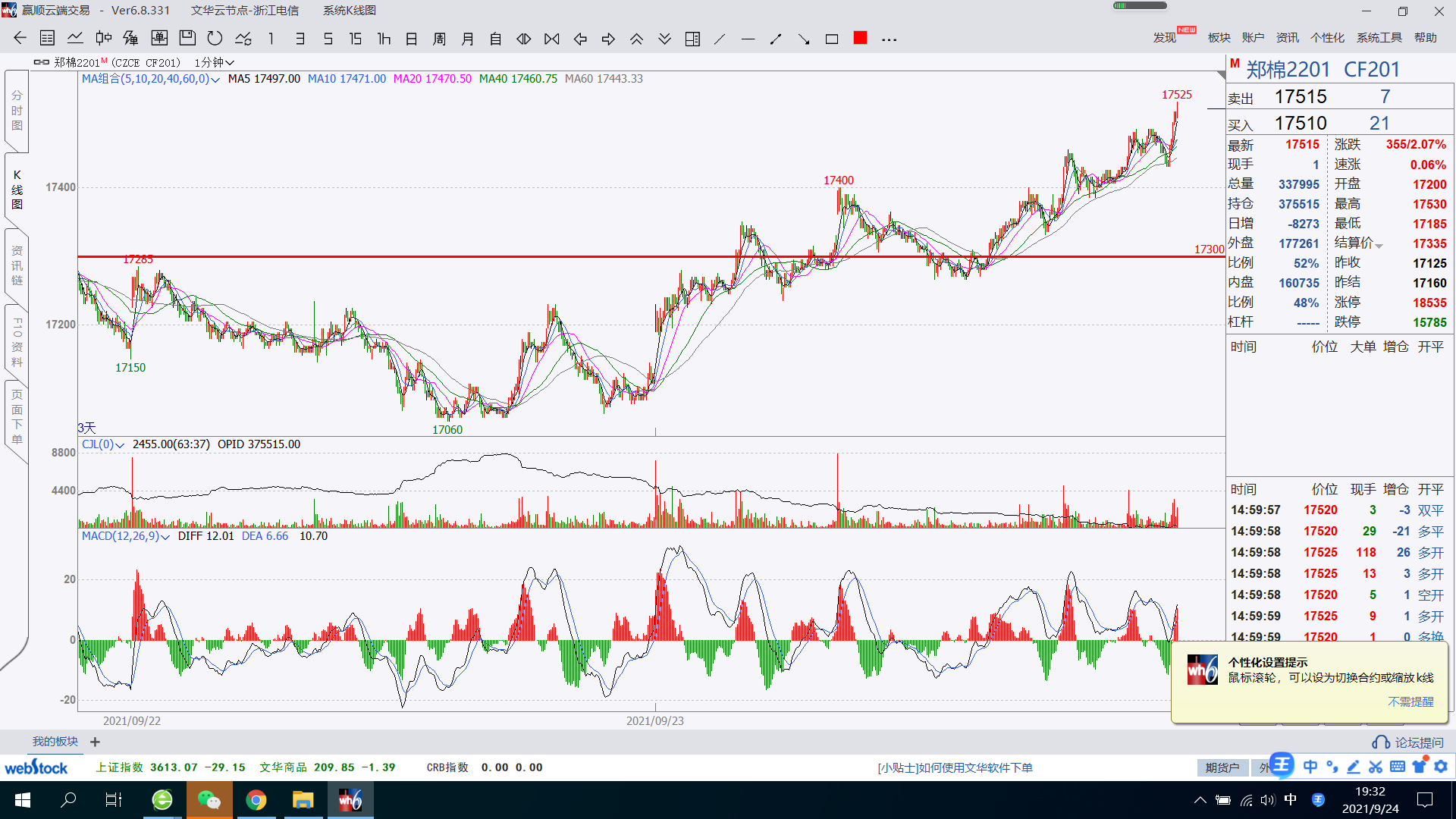Select the 15-minute period button

pos(355,39)
